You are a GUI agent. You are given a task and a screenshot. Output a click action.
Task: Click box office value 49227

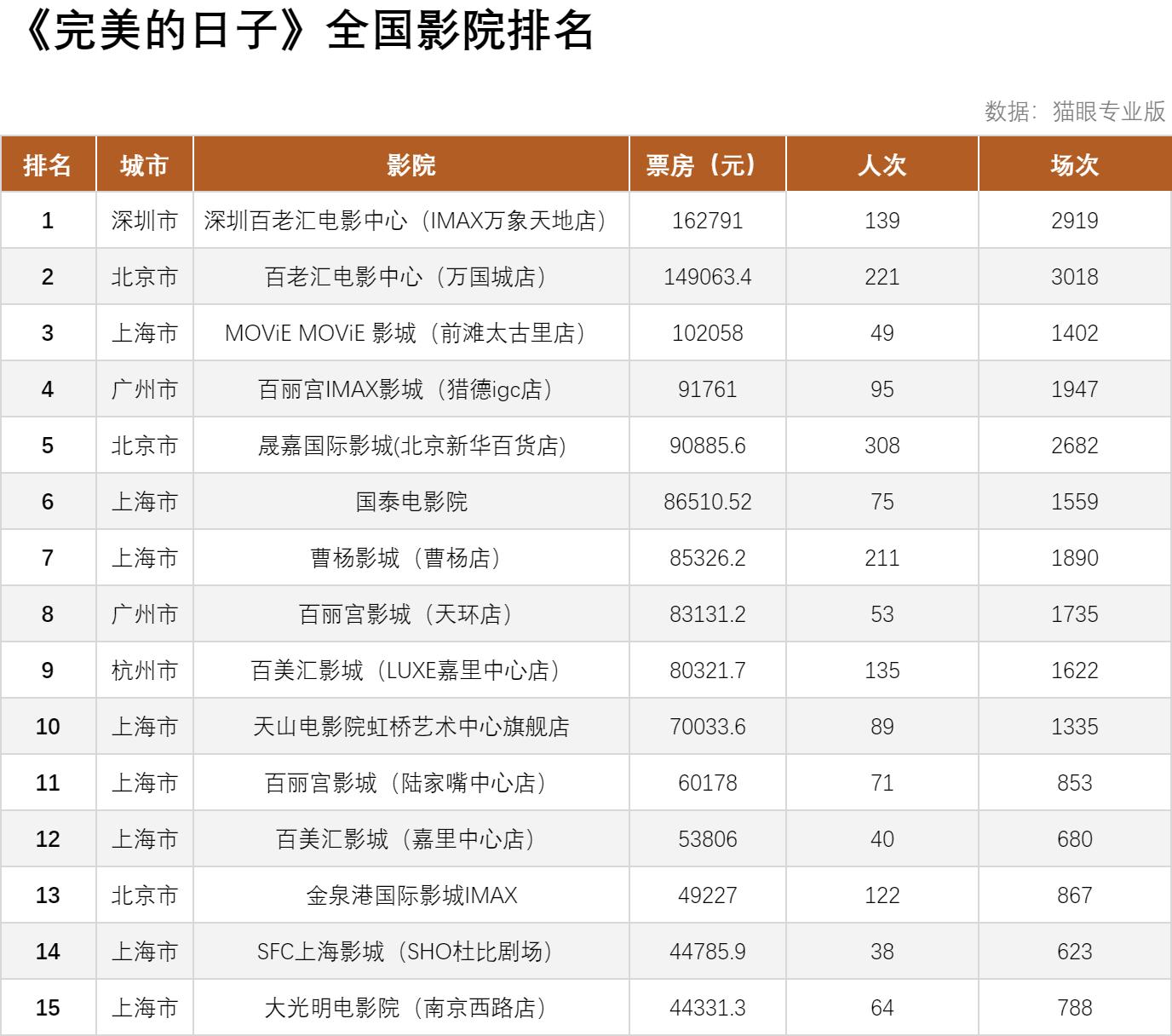708,895
